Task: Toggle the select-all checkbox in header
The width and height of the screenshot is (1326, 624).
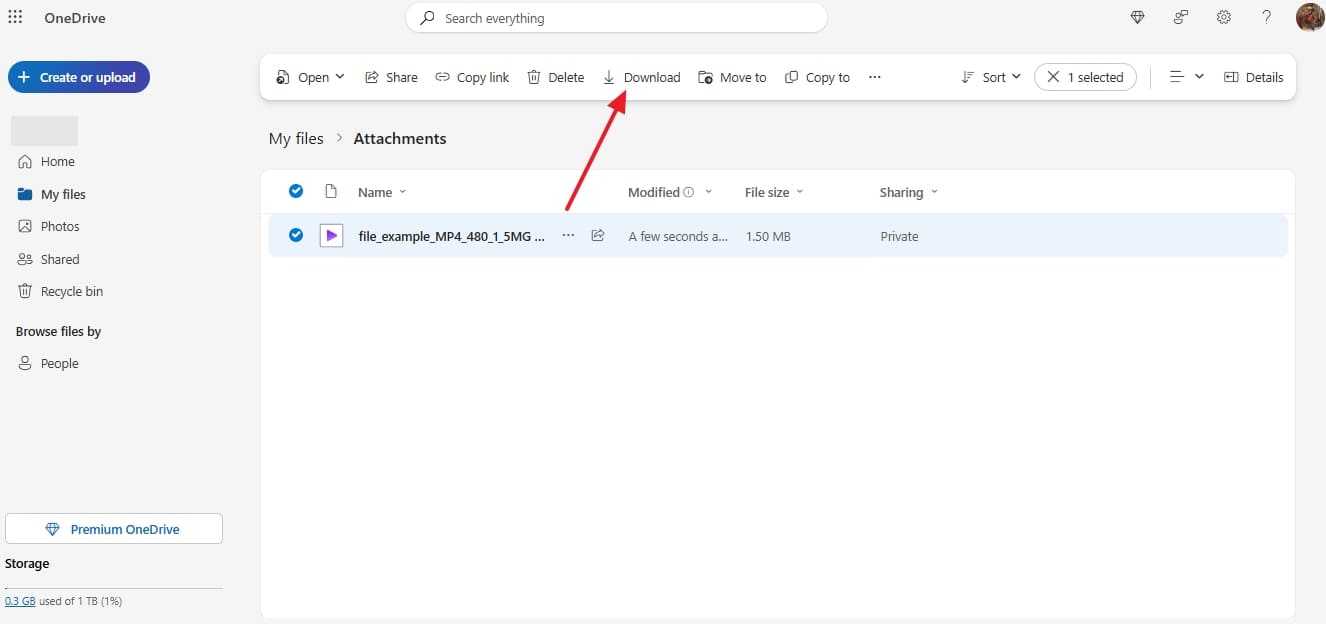Action: point(296,190)
